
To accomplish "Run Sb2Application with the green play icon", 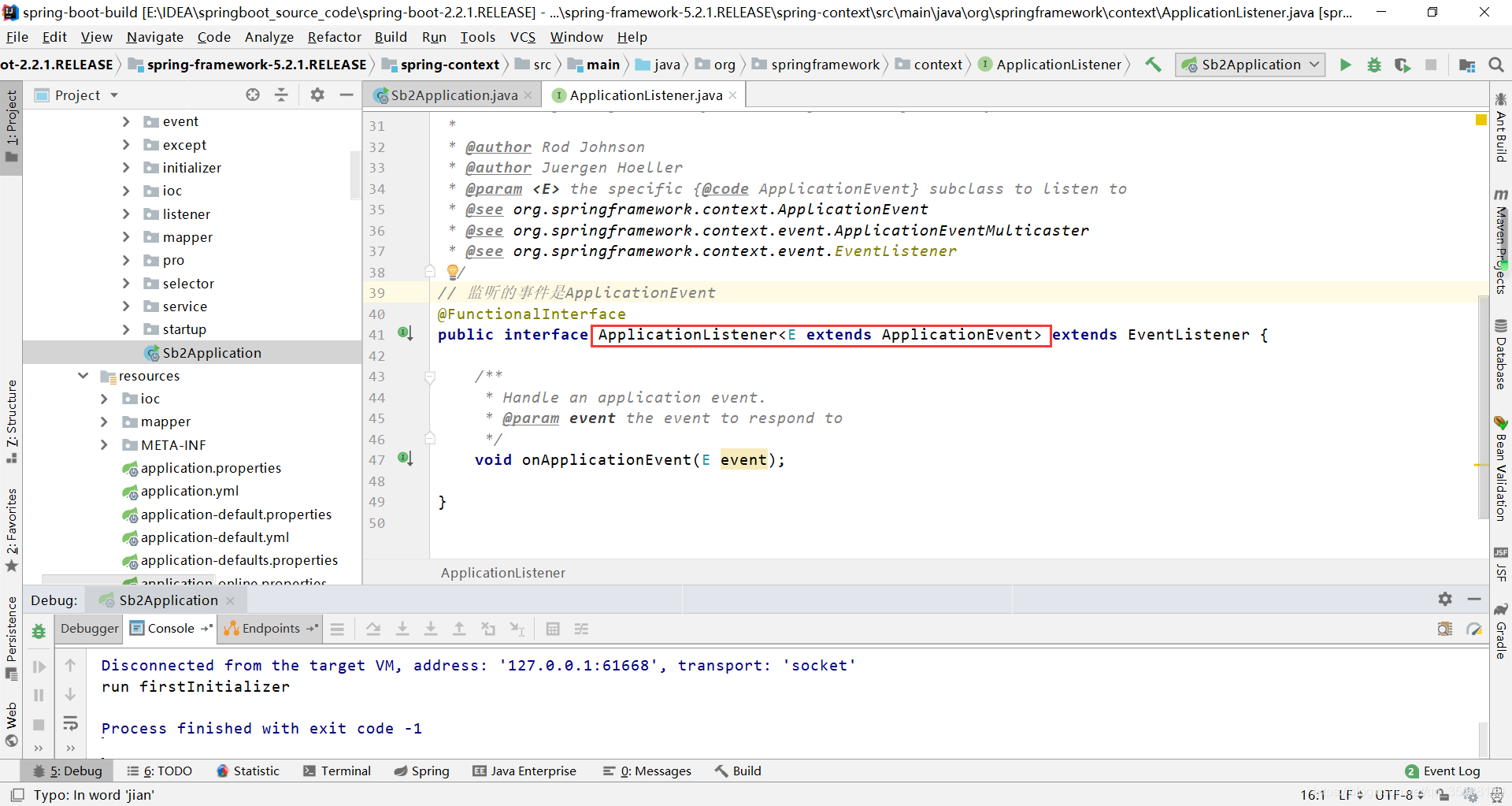I will tap(1346, 65).
